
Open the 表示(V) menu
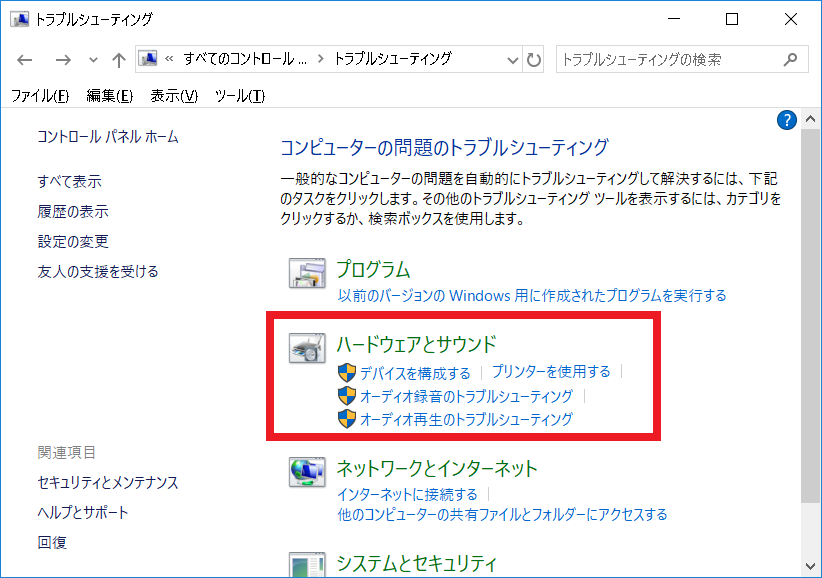174,96
